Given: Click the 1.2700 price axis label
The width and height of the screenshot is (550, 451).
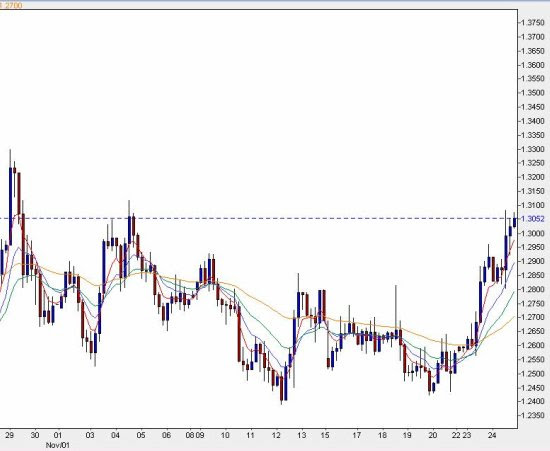Looking at the screenshot, I should (533, 317).
